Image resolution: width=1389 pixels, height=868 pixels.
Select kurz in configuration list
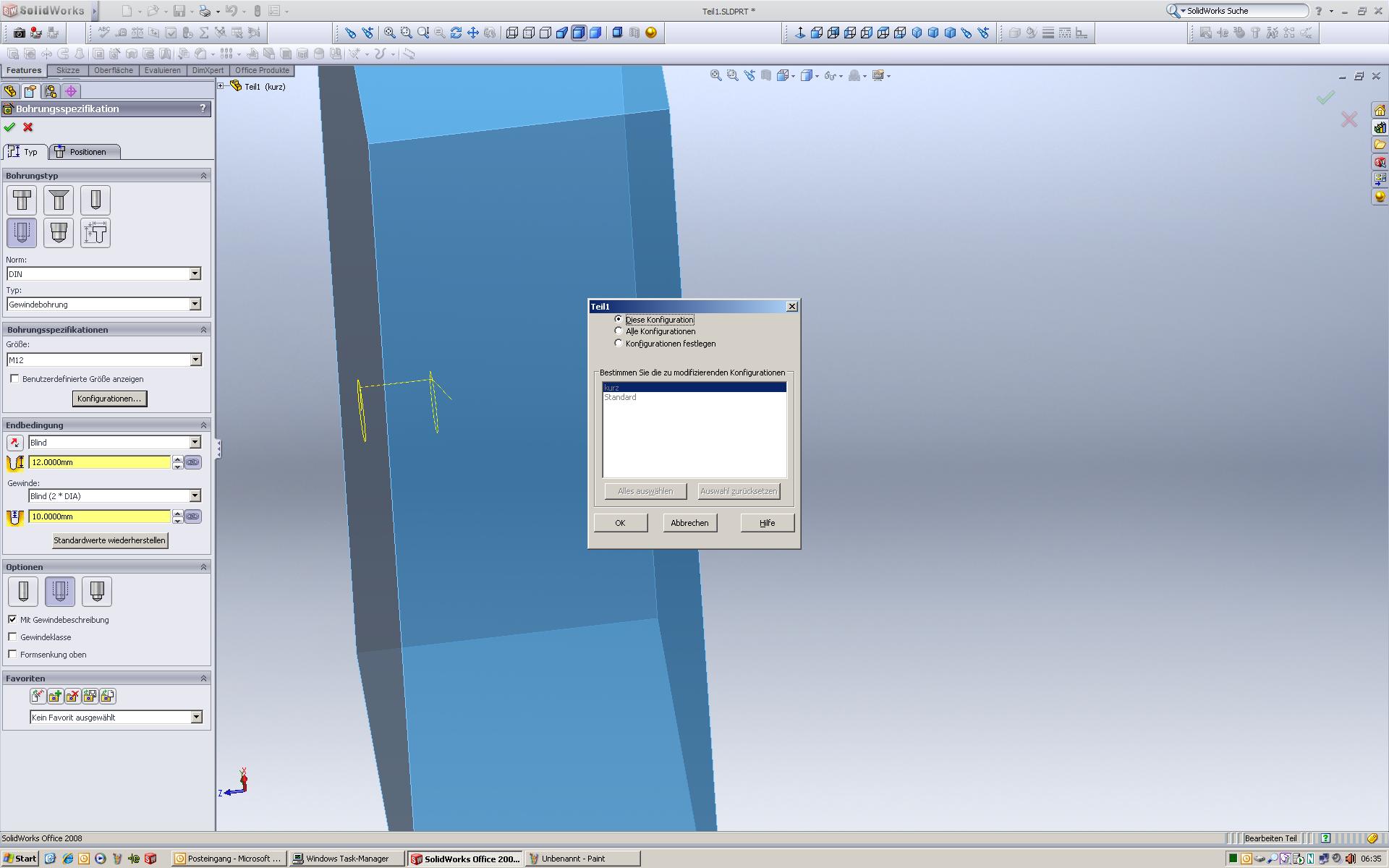point(694,388)
